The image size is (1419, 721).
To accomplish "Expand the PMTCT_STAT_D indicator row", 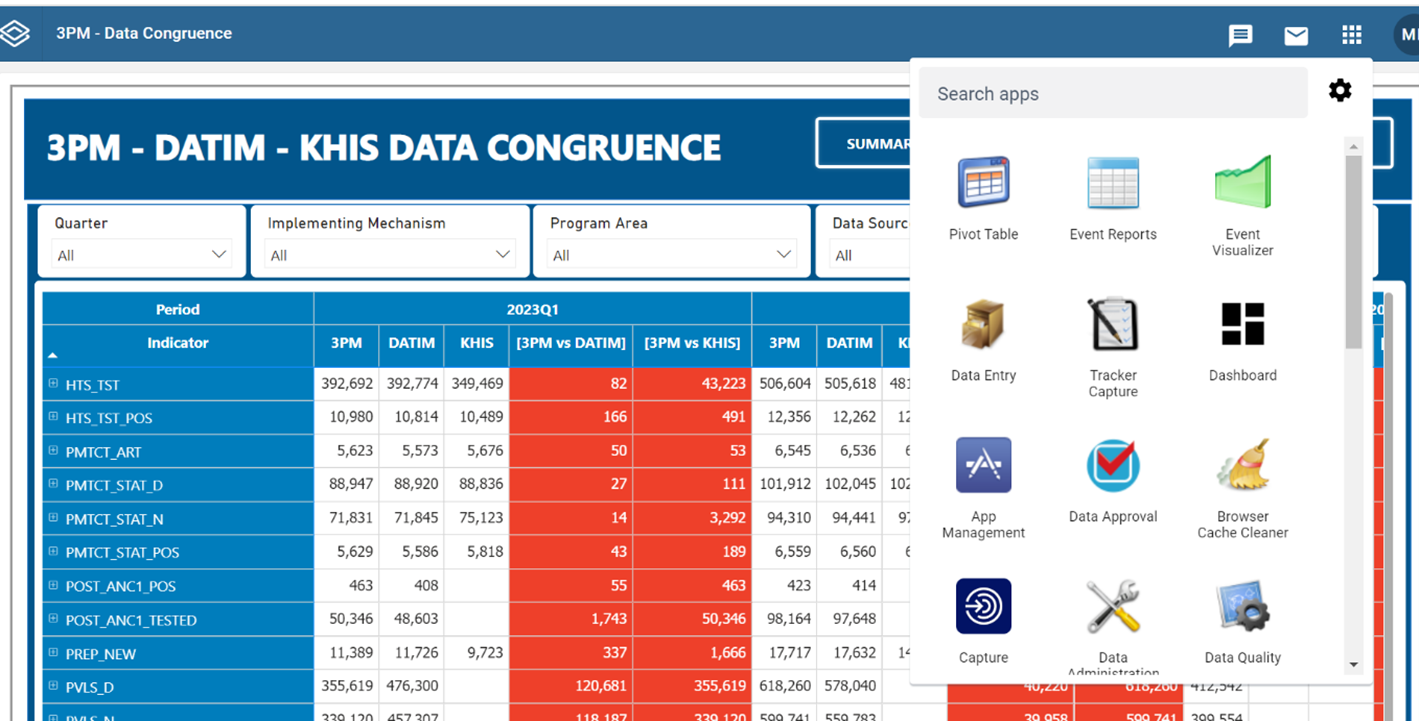I will pos(53,484).
